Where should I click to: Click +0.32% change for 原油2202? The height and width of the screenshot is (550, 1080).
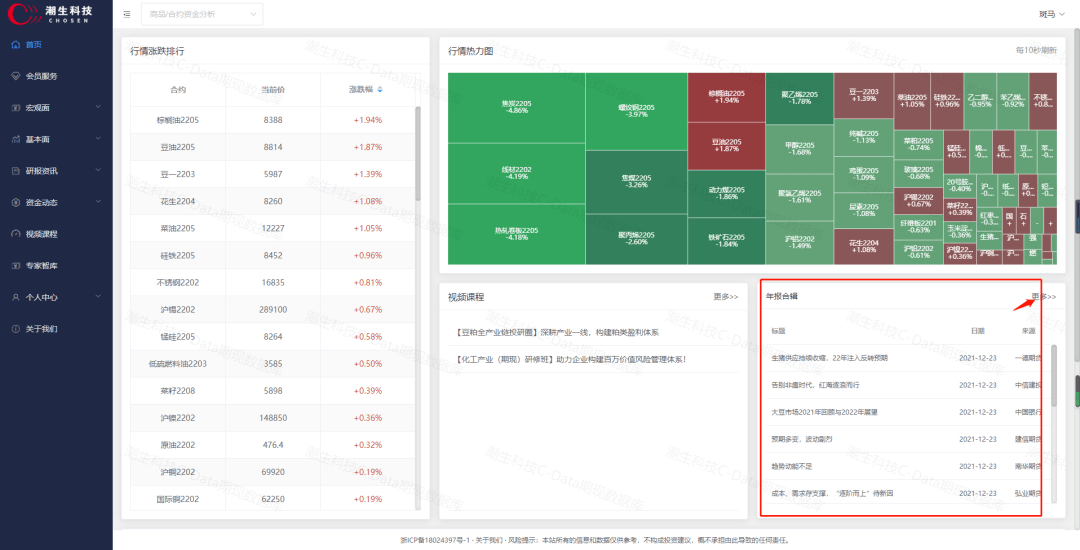(x=368, y=445)
